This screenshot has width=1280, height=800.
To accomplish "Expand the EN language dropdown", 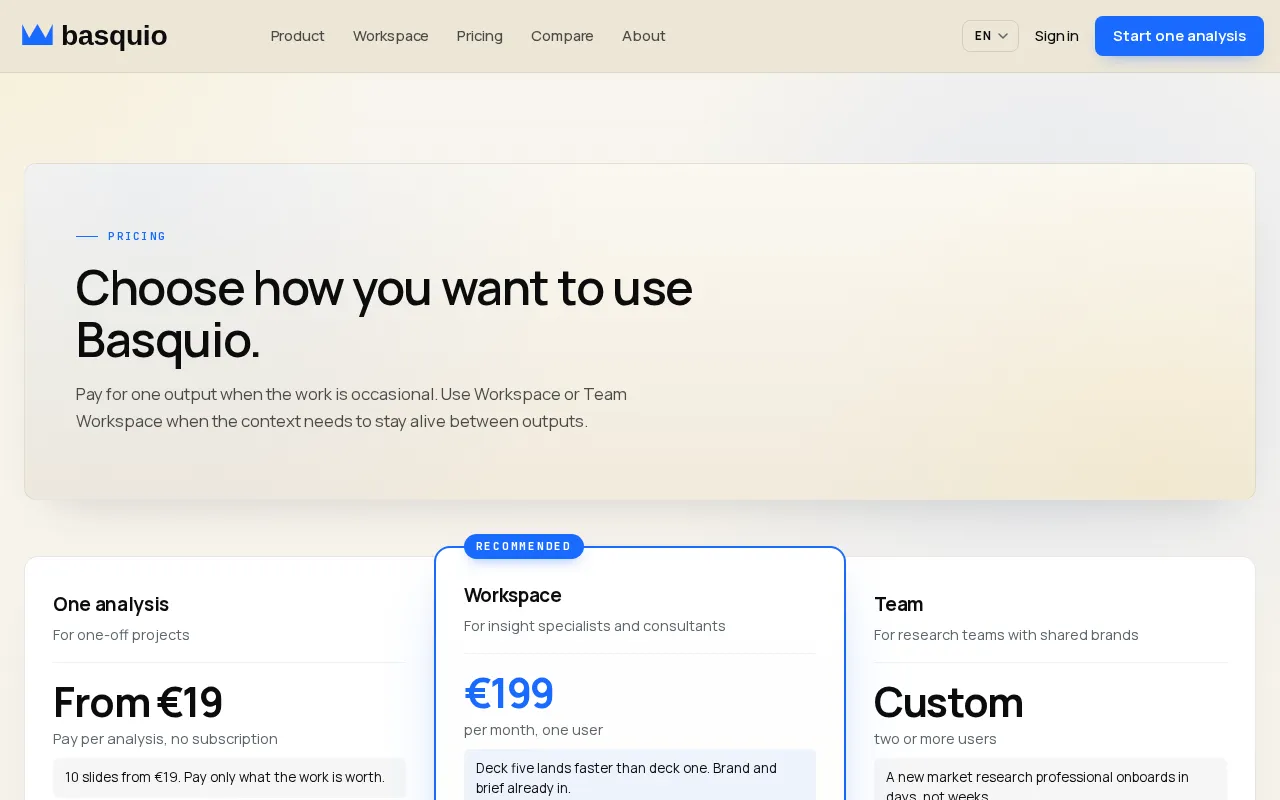I will coord(990,36).
